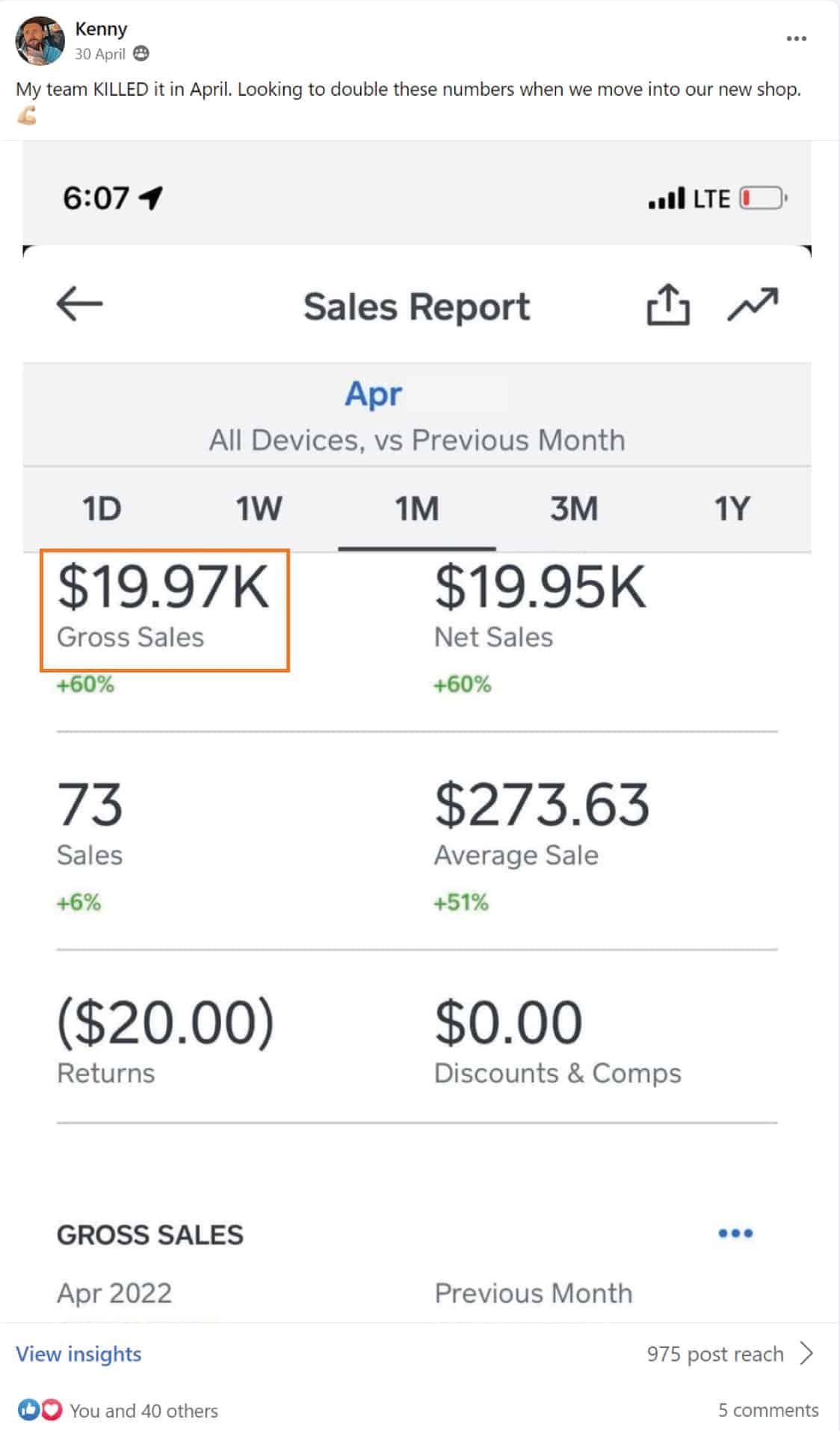
Task: Select the 1D time range tab
Action: pyautogui.click(x=102, y=510)
